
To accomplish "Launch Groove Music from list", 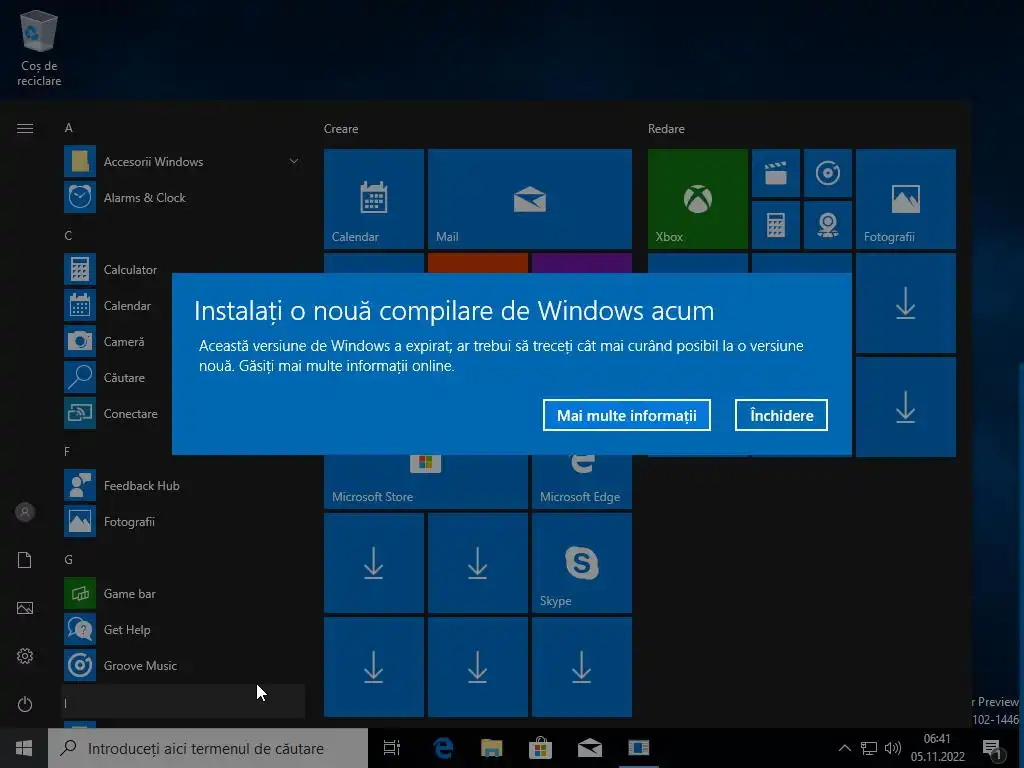I will tap(183, 665).
